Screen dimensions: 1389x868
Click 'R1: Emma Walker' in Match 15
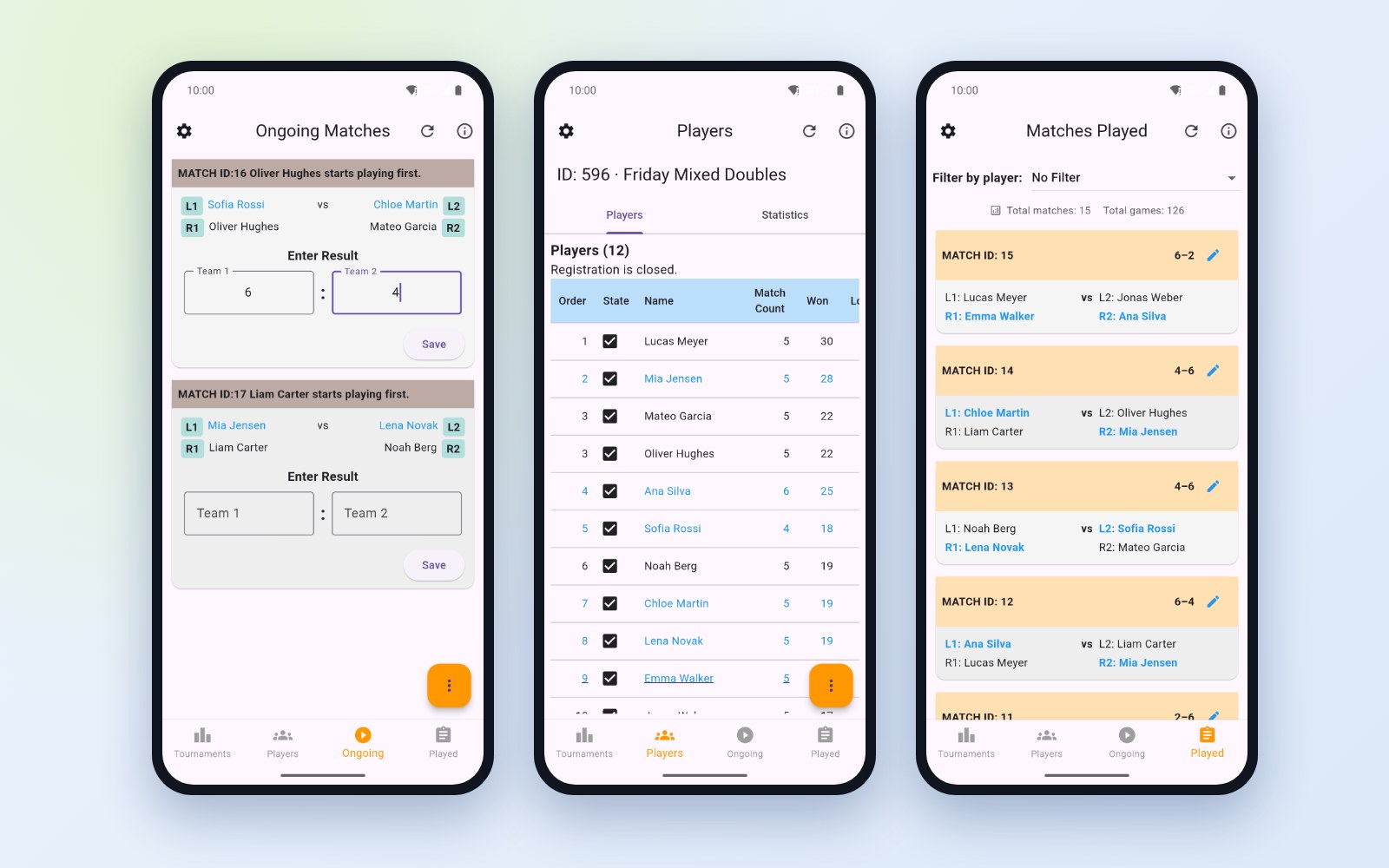(x=990, y=316)
